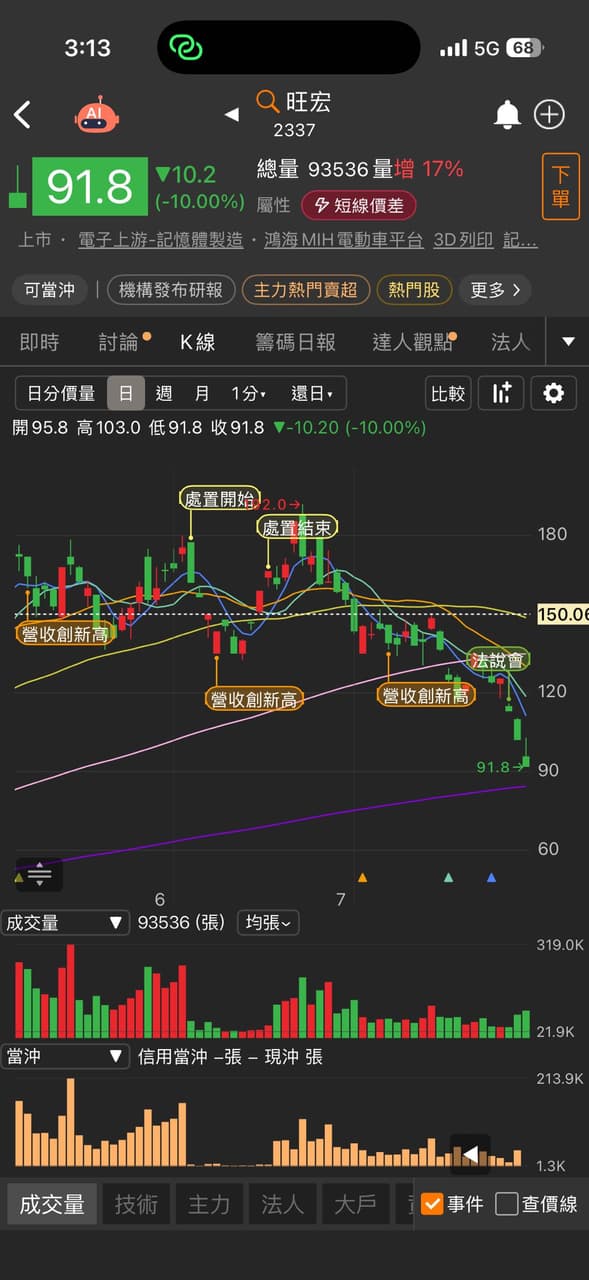Viewport: 589px width, 1280px height.
Task: Open the 均張 dropdown
Action: click(x=268, y=922)
